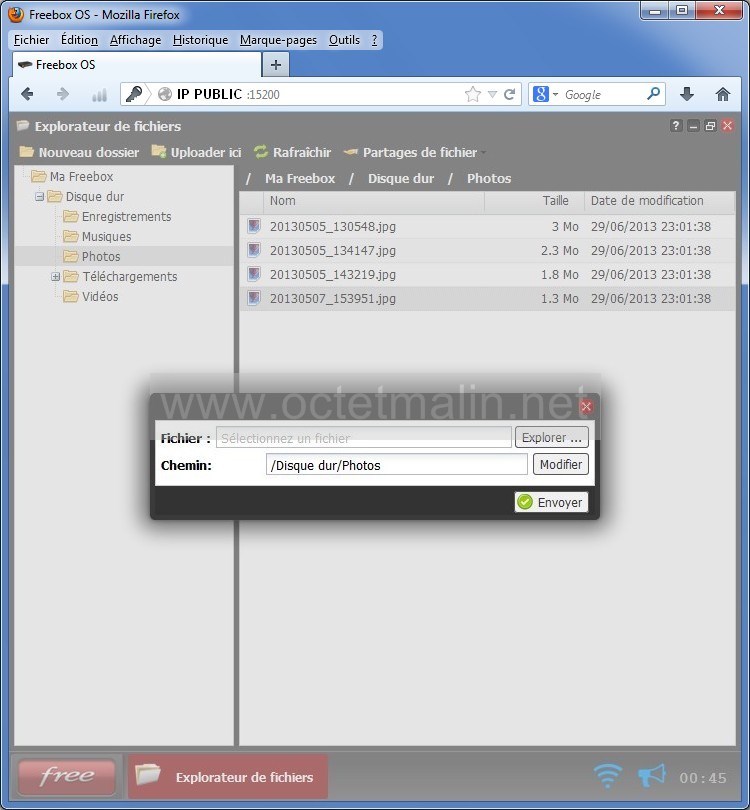Click the image icon of 20130507_153951.jpg
The image size is (750, 810).
[x=254, y=298]
